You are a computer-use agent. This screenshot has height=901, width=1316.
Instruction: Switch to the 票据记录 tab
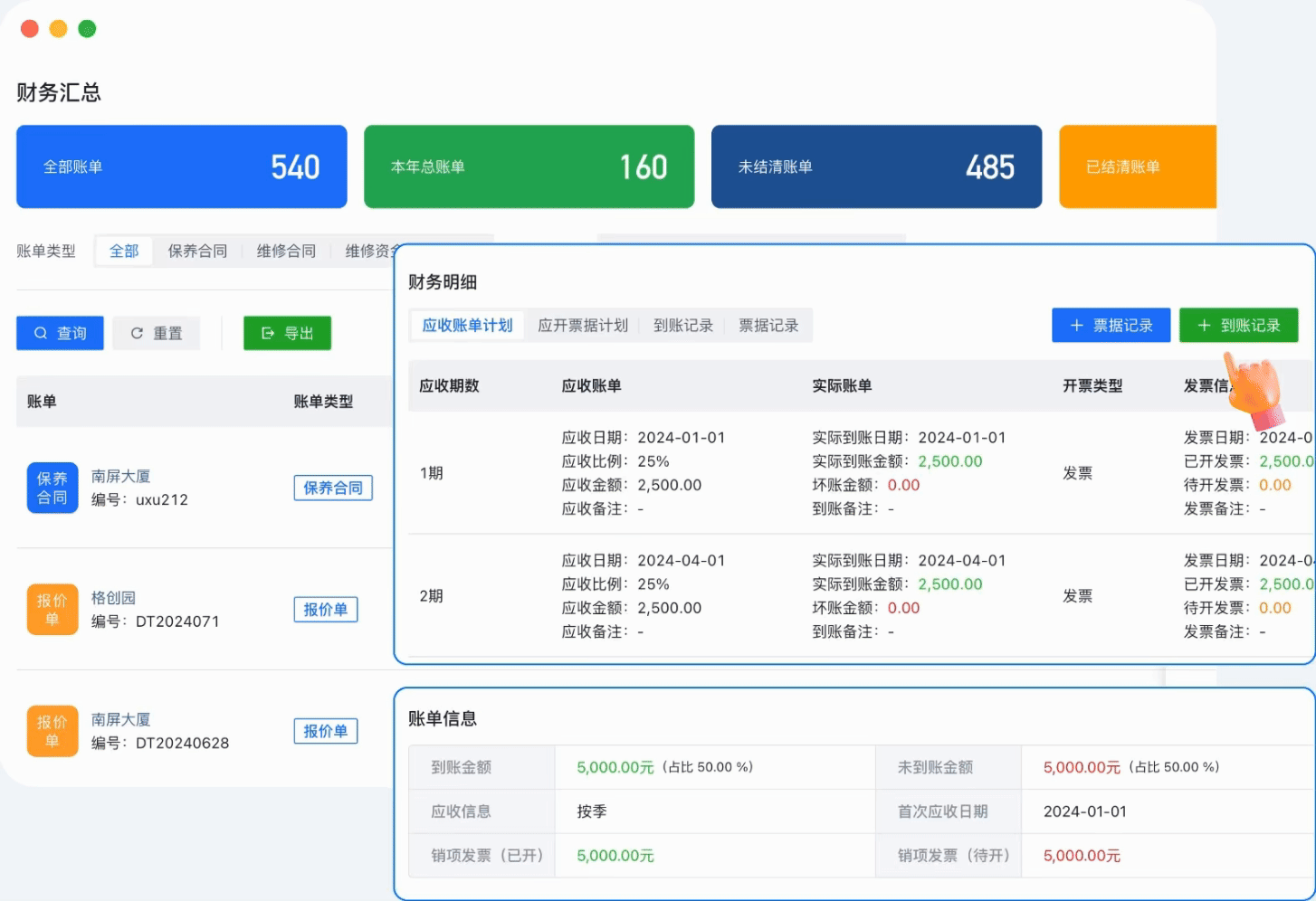click(x=768, y=325)
